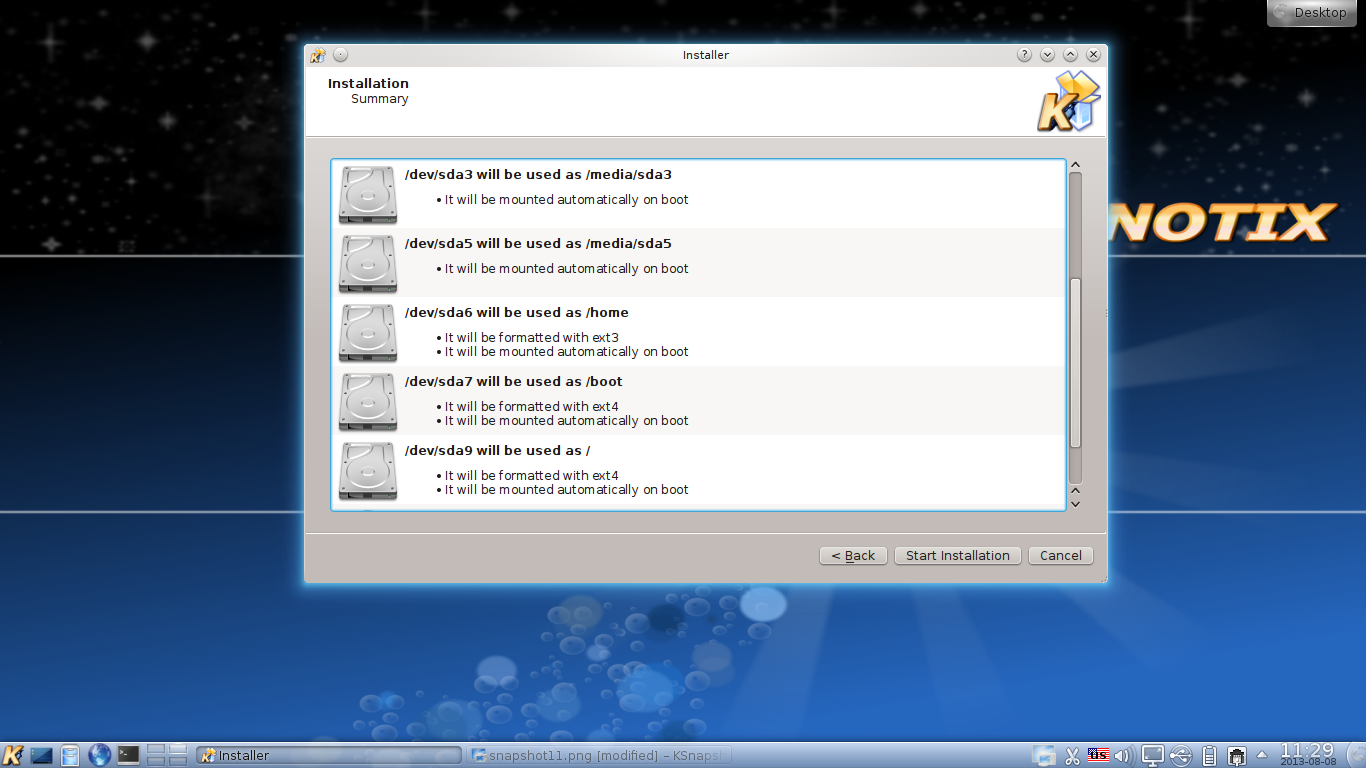Open the USB device notifier tray icon
The width and height of the screenshot is (1366, 768).
pos(1181,755)
